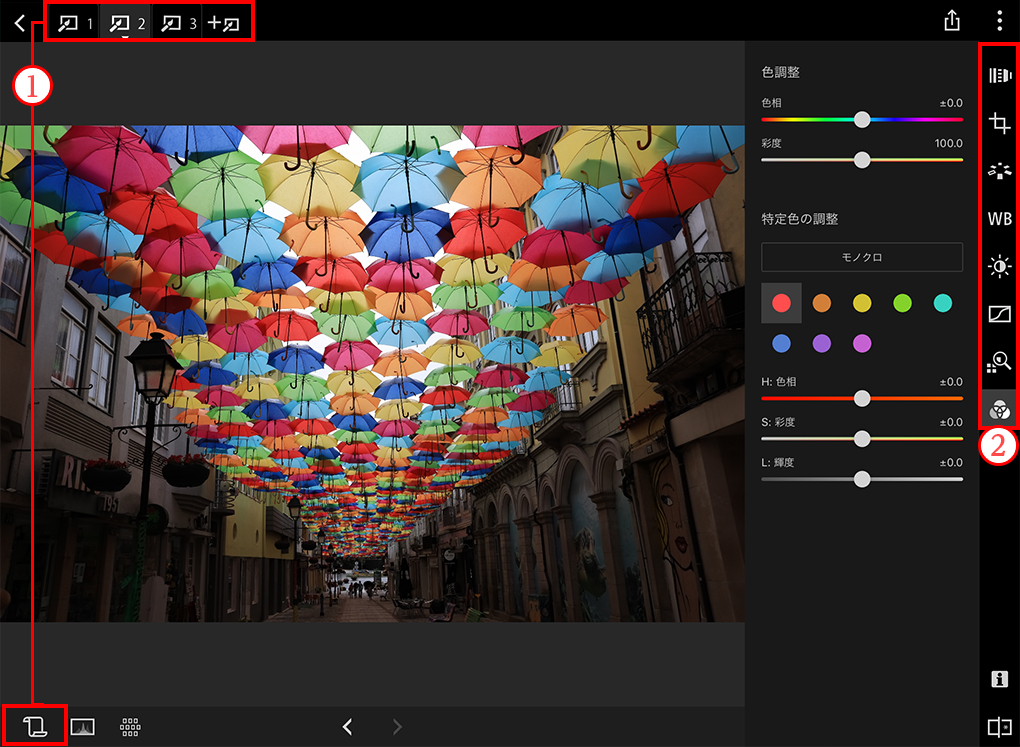Open the thumbnail grid view

[x=131, y=727]
